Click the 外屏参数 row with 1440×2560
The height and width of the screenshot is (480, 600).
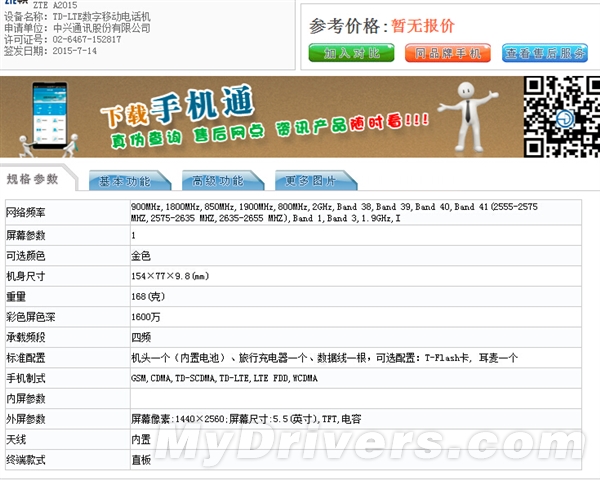293,419
